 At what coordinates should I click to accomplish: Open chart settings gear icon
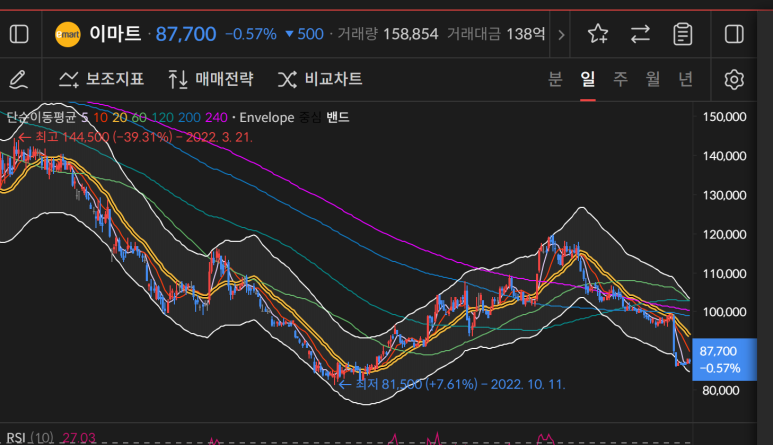[x=734, y=79]
